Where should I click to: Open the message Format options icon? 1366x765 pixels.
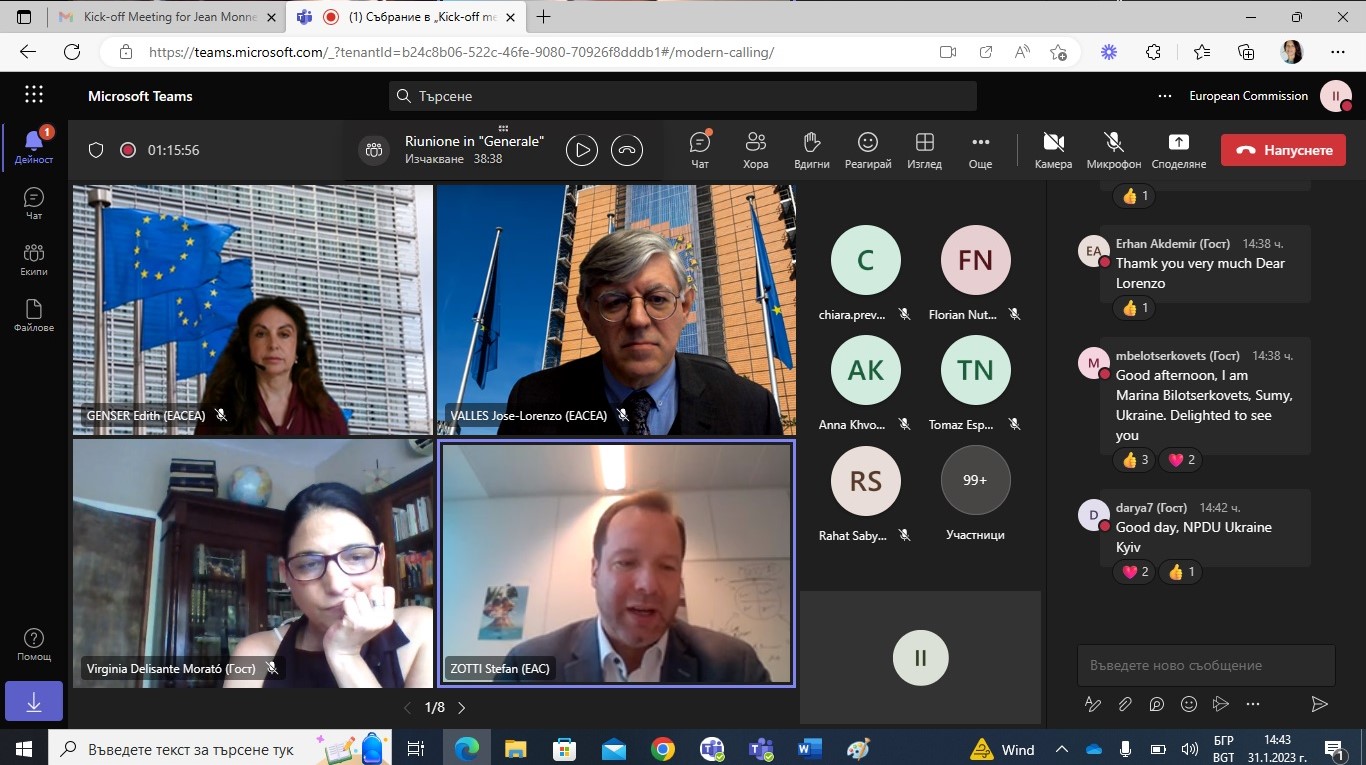tap(1093, 704)
